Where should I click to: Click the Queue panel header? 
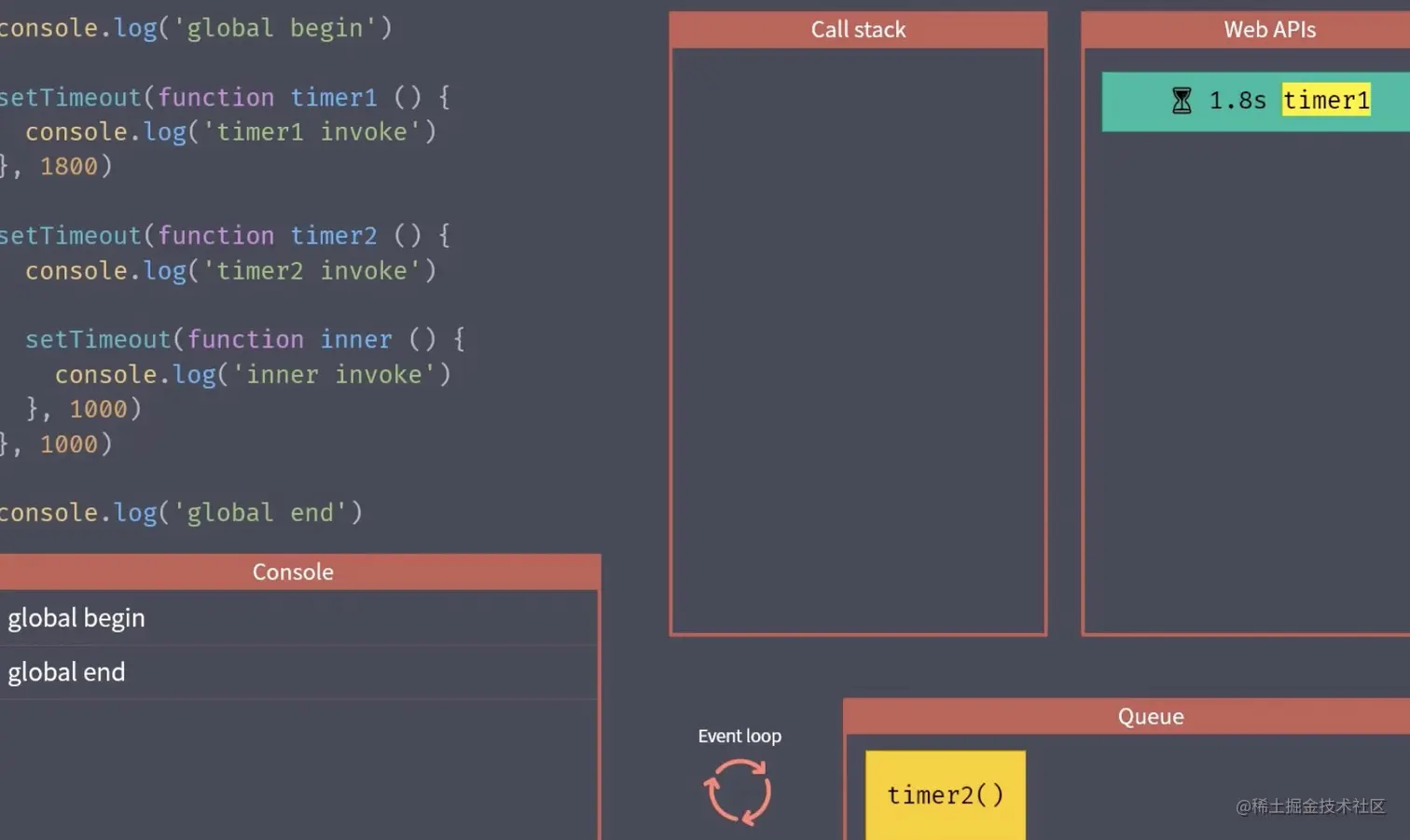tap(1127, 716)
